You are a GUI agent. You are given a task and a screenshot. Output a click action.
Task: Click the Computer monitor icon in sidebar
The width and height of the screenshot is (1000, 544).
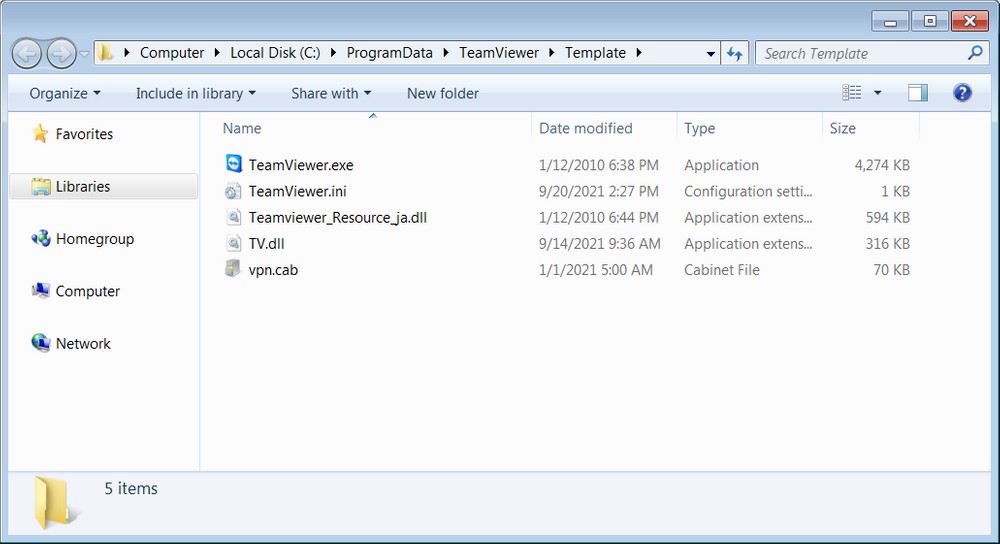tap(41, 291)
